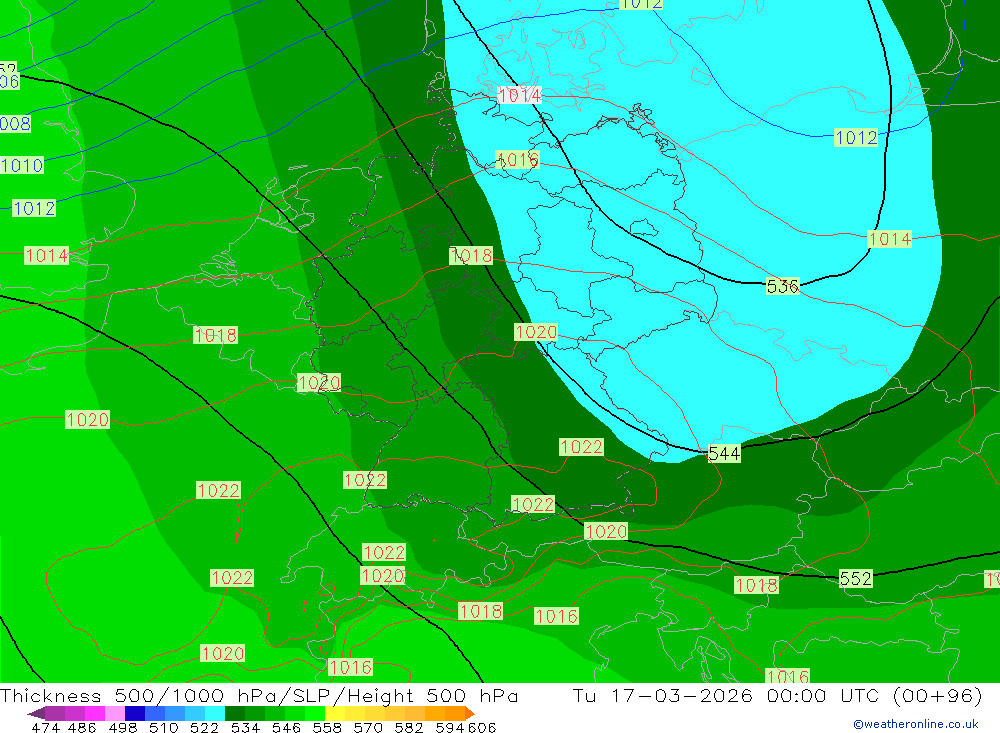
Task: Click the legend value 546
Action: [x=286, y=727]
